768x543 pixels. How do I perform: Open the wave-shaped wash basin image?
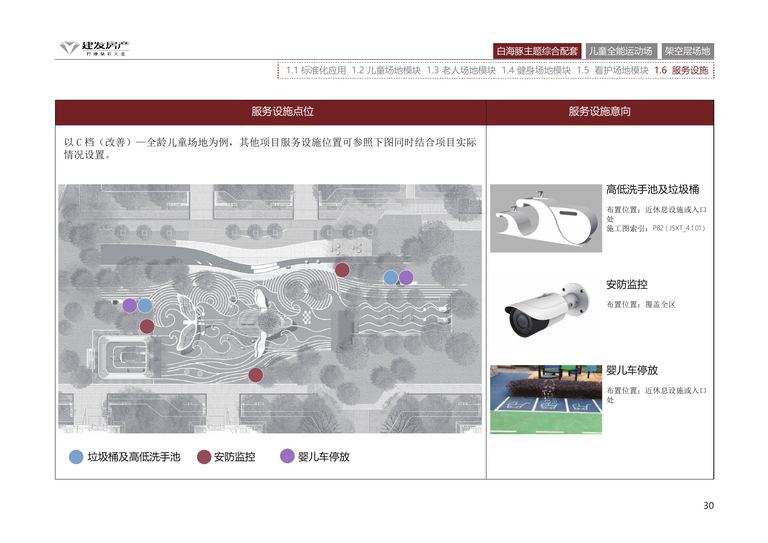pos(546,218)
